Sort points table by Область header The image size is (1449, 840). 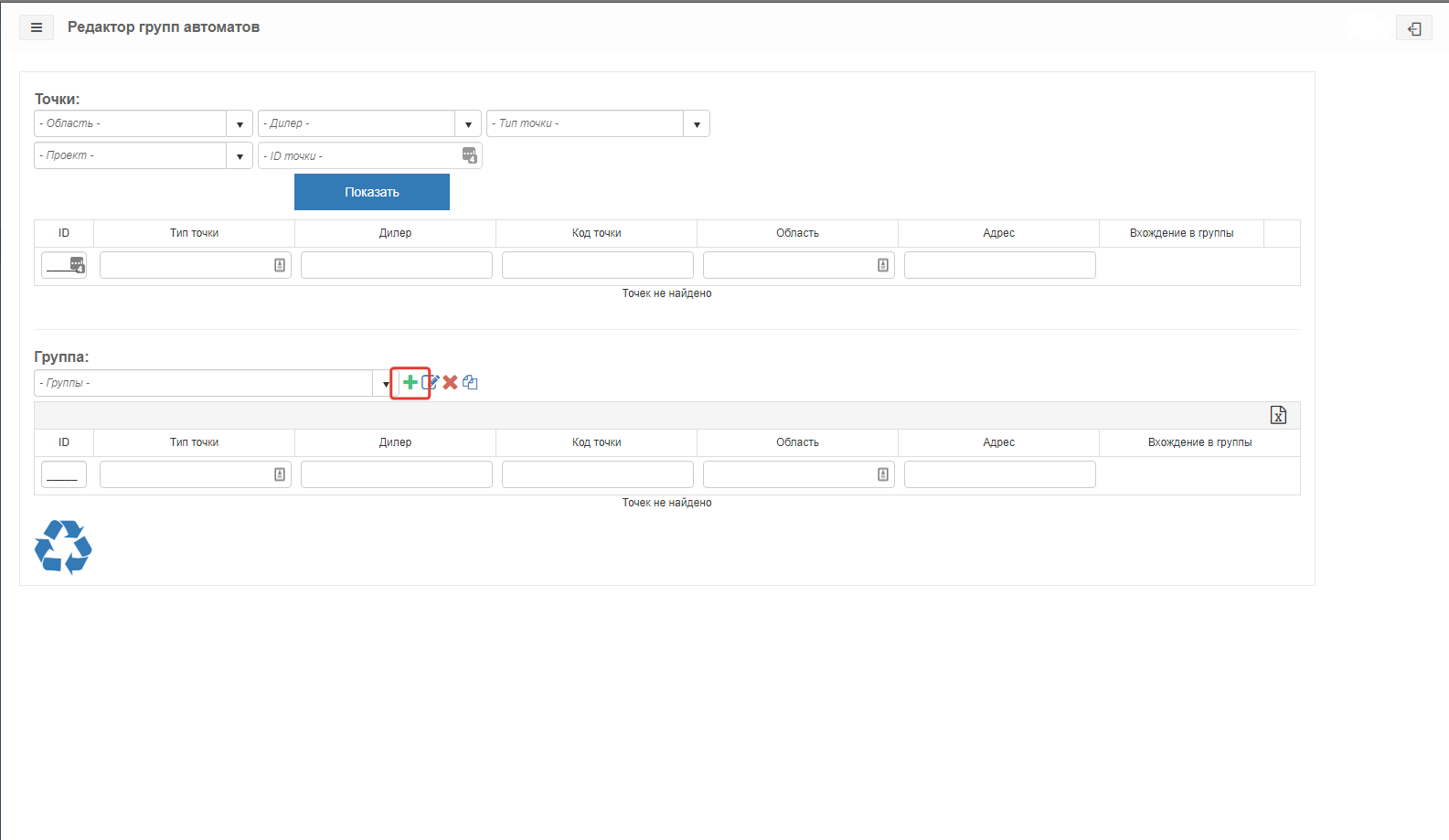[797, 233]
